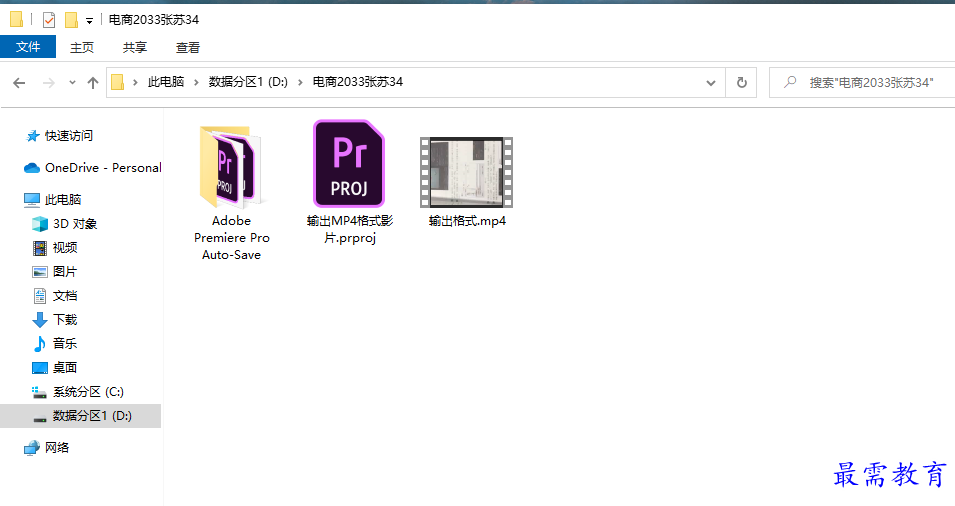Click the folder name Adobe Premiere Pro Auto-Save
955x506 pixels.
[x=231, y=237]
